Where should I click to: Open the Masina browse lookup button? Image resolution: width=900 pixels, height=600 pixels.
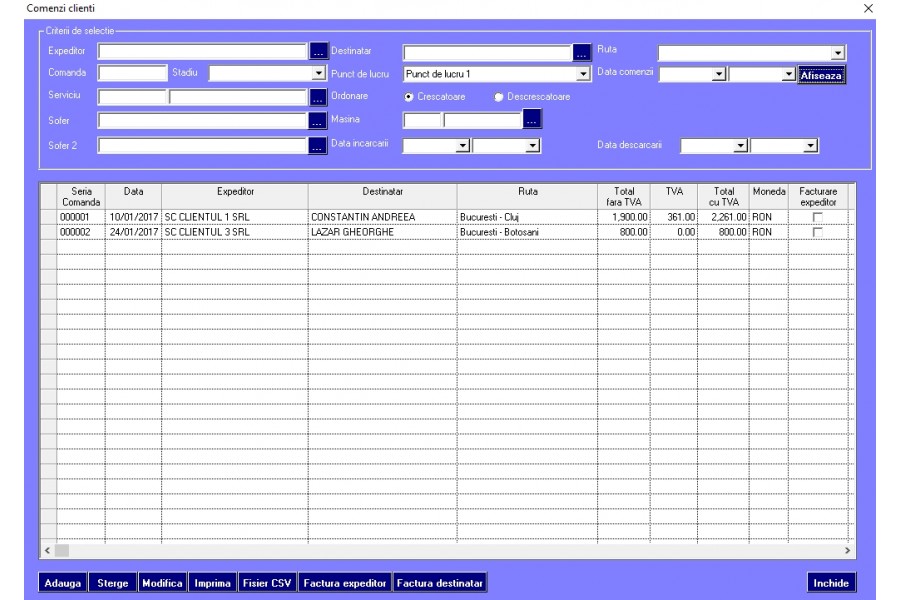click(532, 119)
